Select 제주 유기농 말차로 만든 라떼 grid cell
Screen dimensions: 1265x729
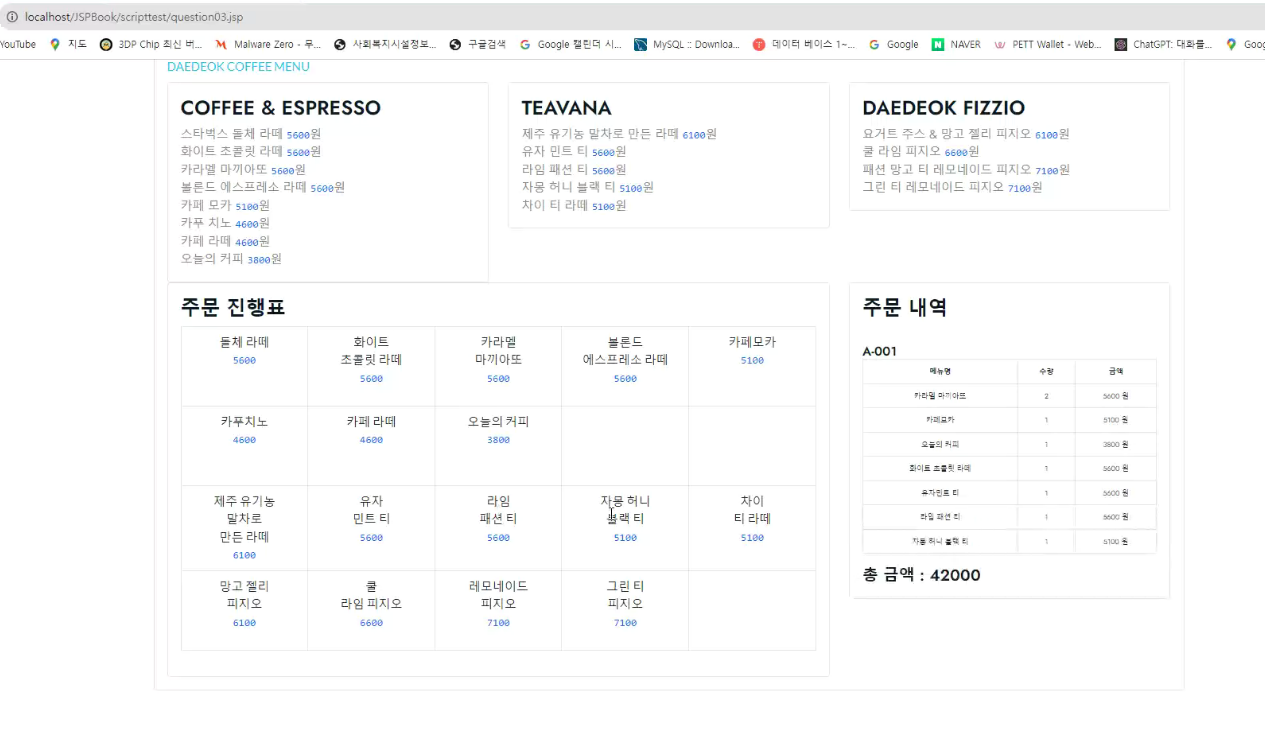[x=244, y=528]
